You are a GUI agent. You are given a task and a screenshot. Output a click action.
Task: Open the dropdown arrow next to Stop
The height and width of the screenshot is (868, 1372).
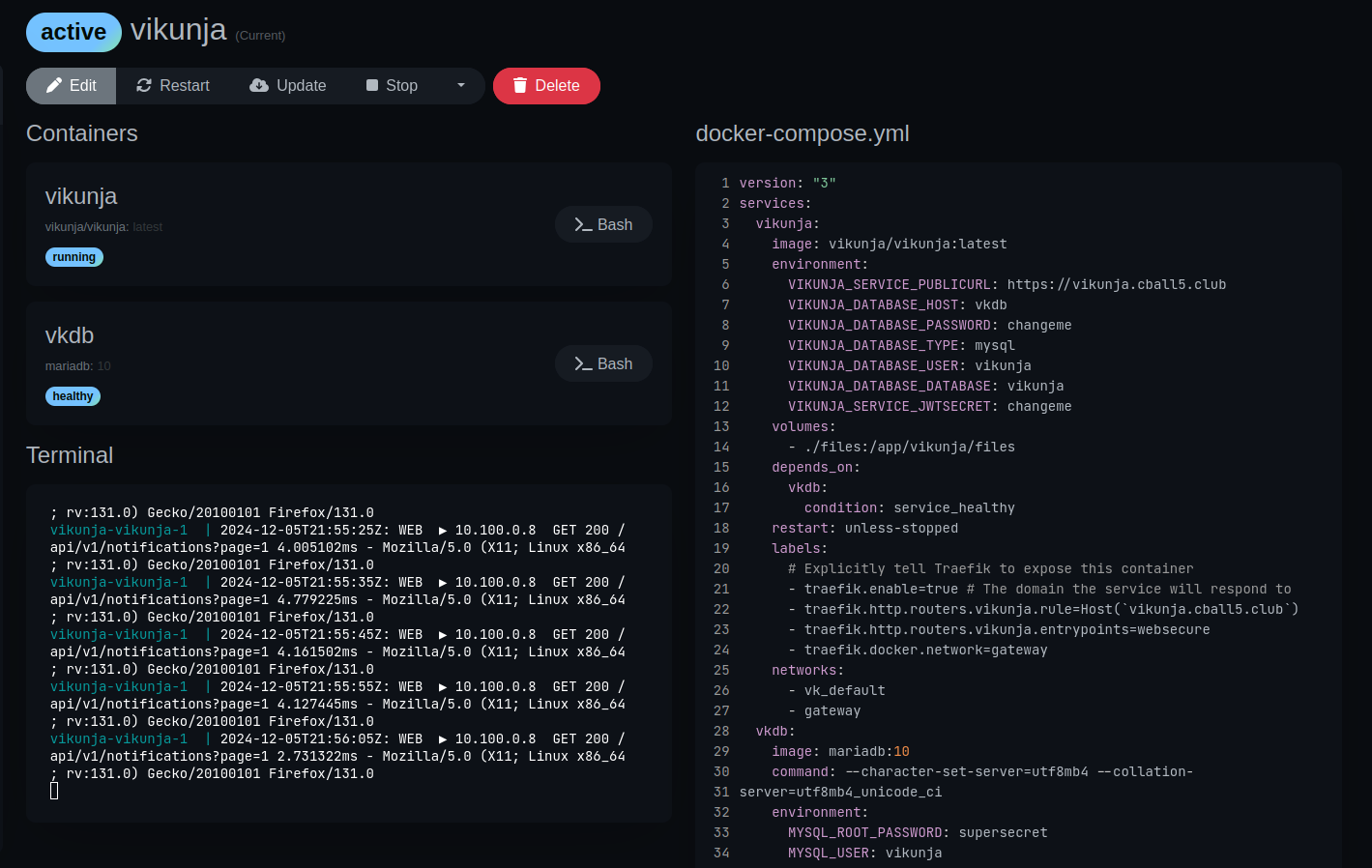coord(461,85)
